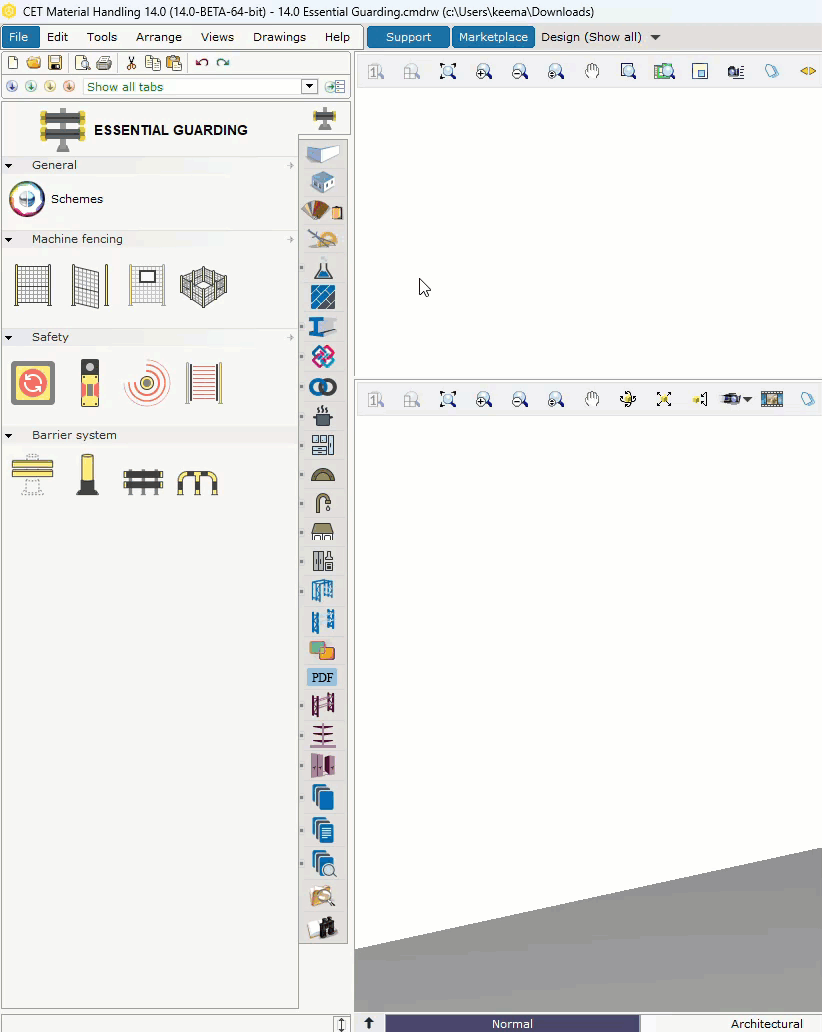Click the yellow down-arrow tab filter

point(50,86)
